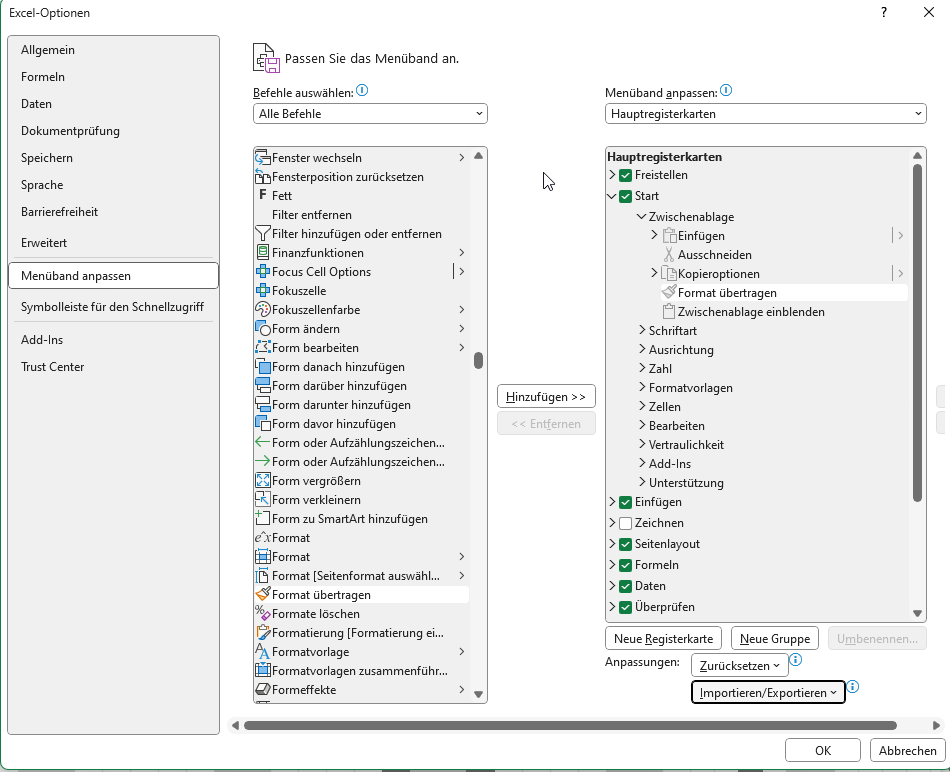950x772 pixels.
Task: Click the commands list vertical scrollbar thumb
Action: [479, 360]
